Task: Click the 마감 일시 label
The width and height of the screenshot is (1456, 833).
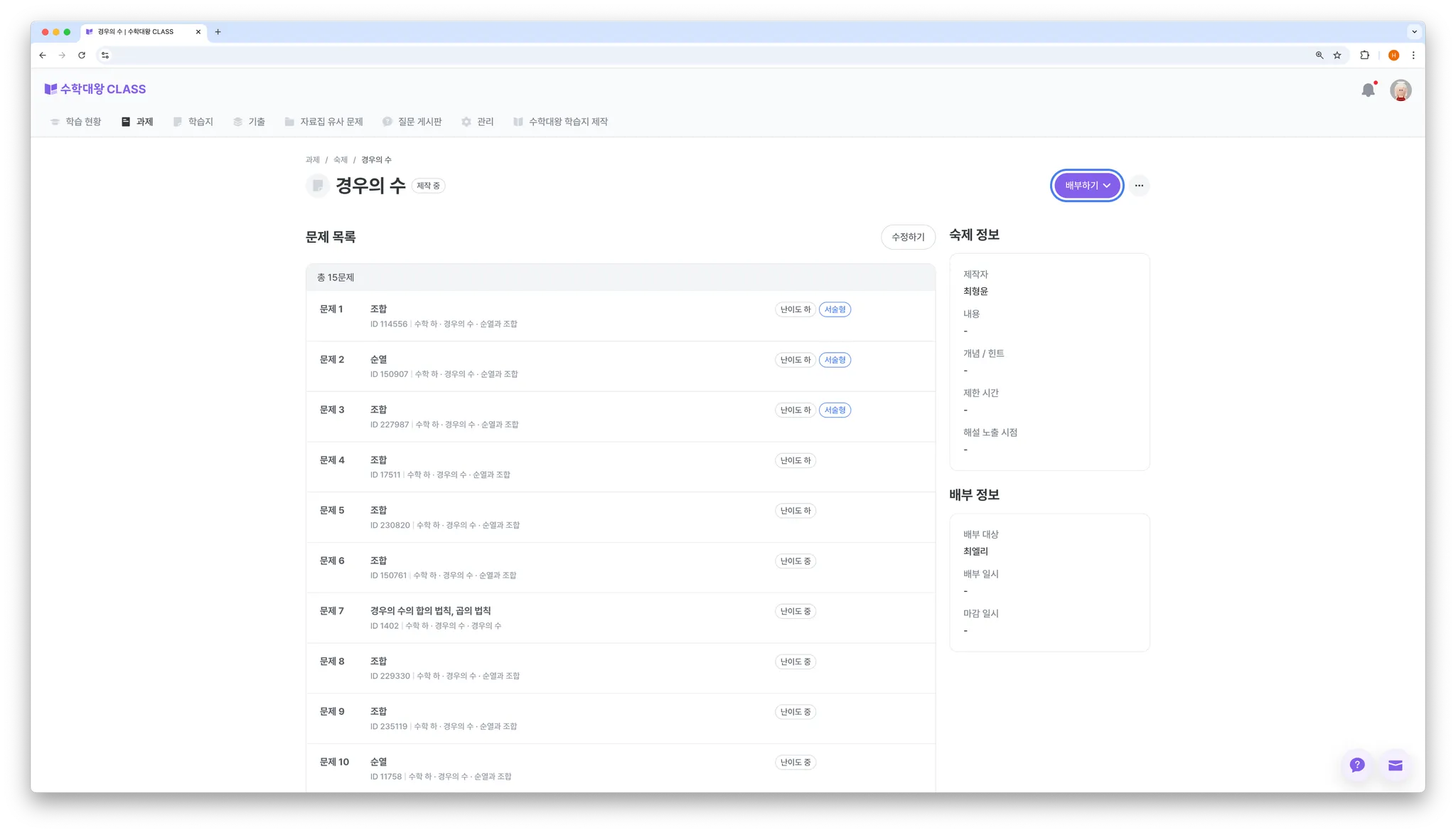Action: [x=981, y=613]
